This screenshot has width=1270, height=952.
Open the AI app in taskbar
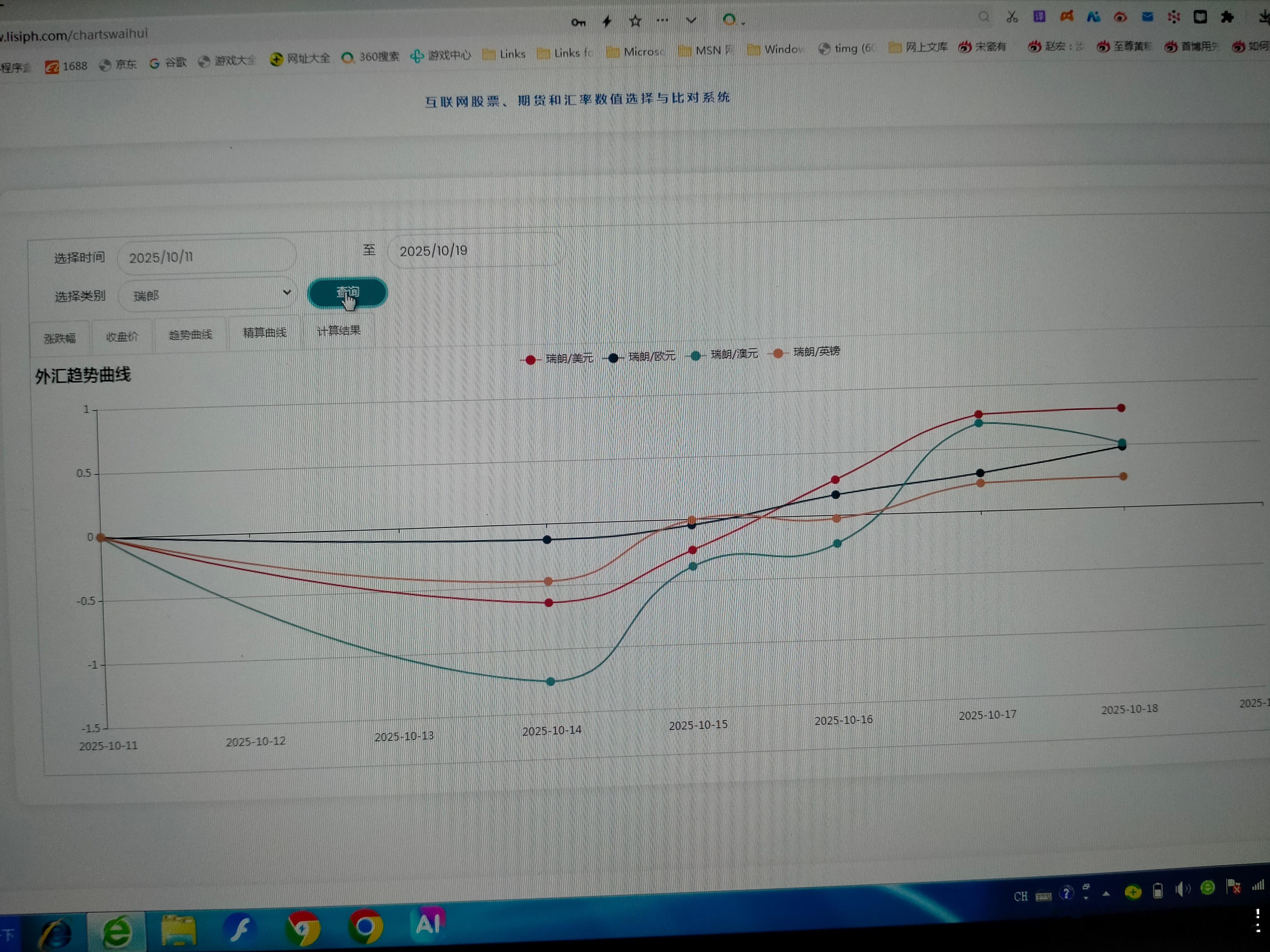(428, 923)
